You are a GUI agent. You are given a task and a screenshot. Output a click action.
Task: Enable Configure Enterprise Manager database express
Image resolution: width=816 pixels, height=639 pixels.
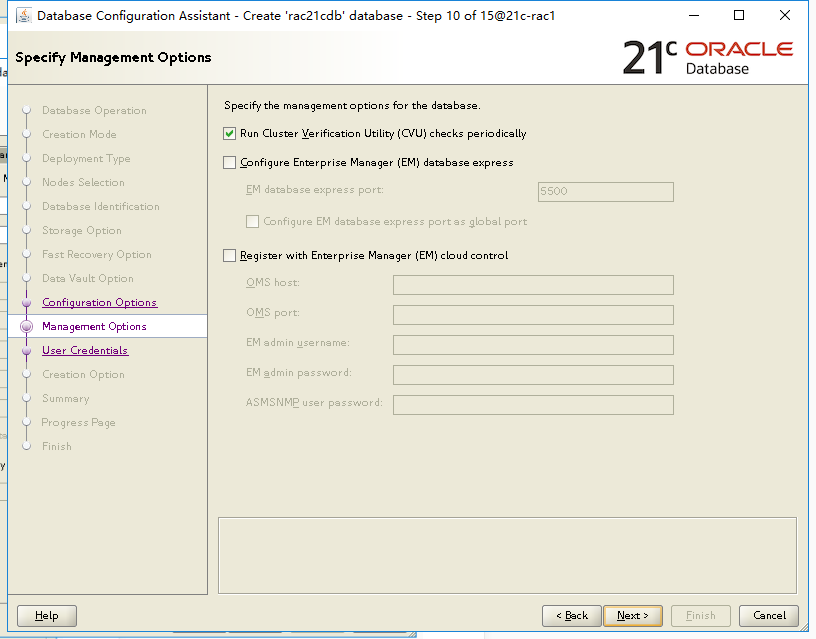(x=230, y=163)
